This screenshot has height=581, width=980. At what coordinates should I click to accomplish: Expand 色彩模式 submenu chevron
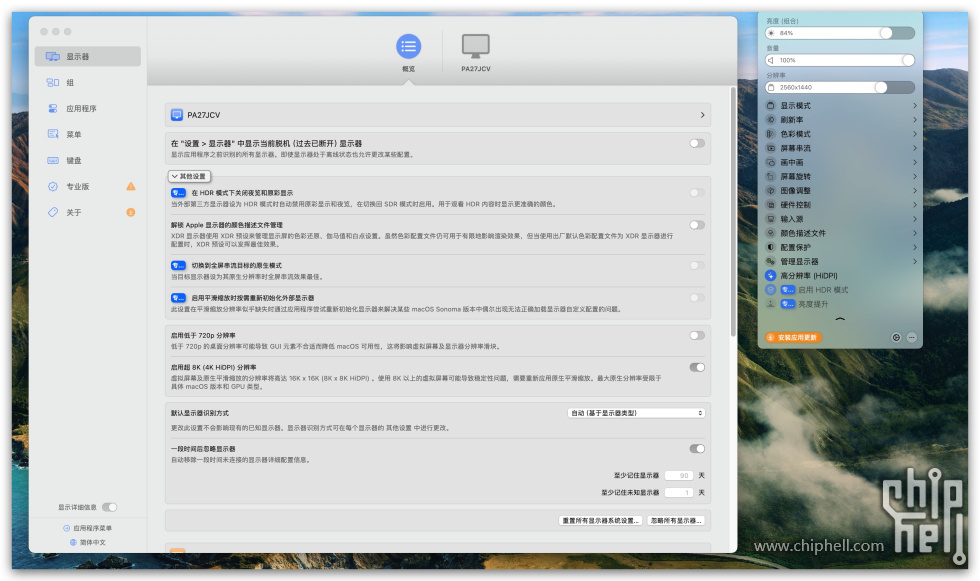pyautogui.click(x=914, y=134)
